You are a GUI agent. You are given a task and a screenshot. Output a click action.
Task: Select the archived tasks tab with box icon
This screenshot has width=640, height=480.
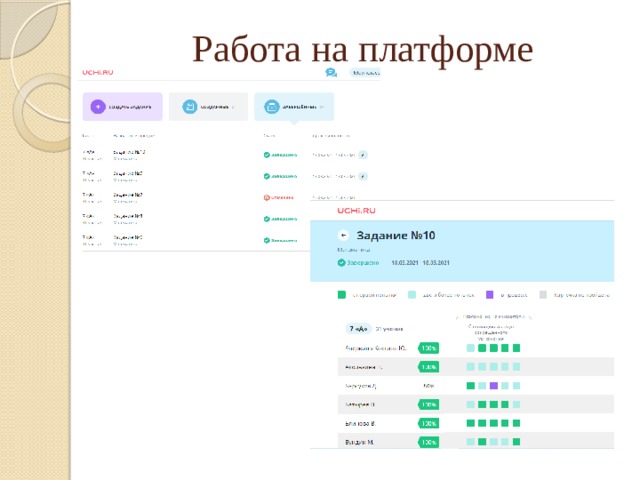point(294,107)
